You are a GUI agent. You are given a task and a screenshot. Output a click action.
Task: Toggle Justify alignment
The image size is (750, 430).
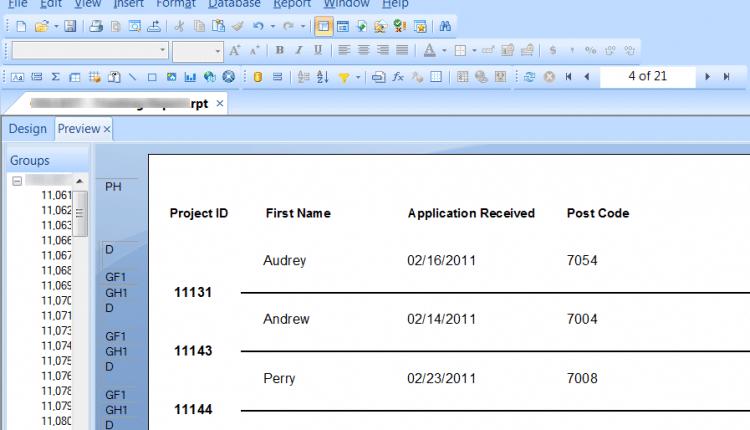click(x=402, y=50)
